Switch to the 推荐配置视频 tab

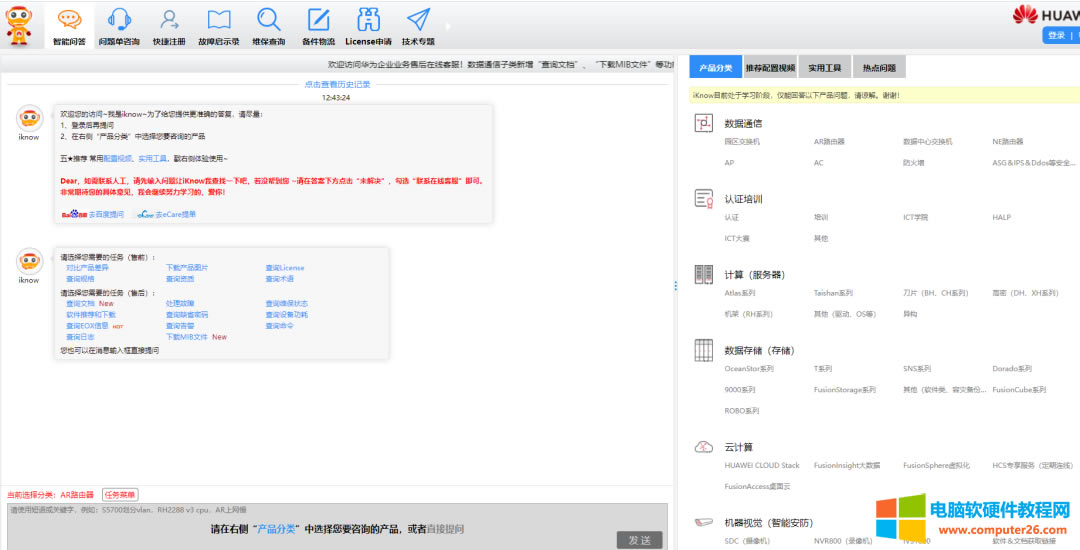coord(770,68)
